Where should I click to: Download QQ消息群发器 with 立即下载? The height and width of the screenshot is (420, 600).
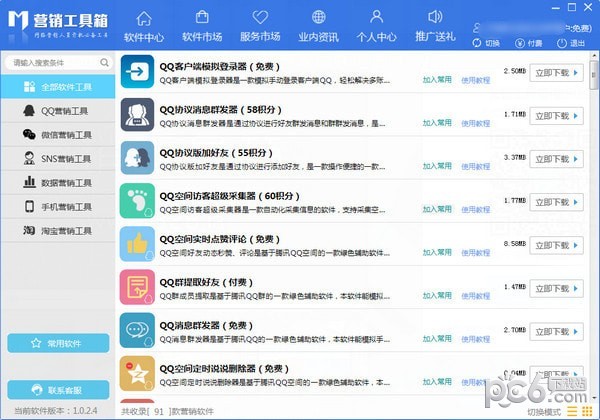coord(556,332)
